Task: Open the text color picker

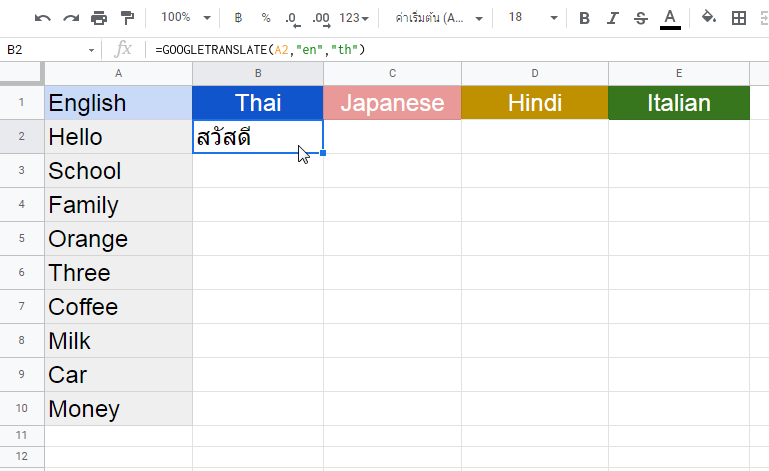Action: pos(670,19)
